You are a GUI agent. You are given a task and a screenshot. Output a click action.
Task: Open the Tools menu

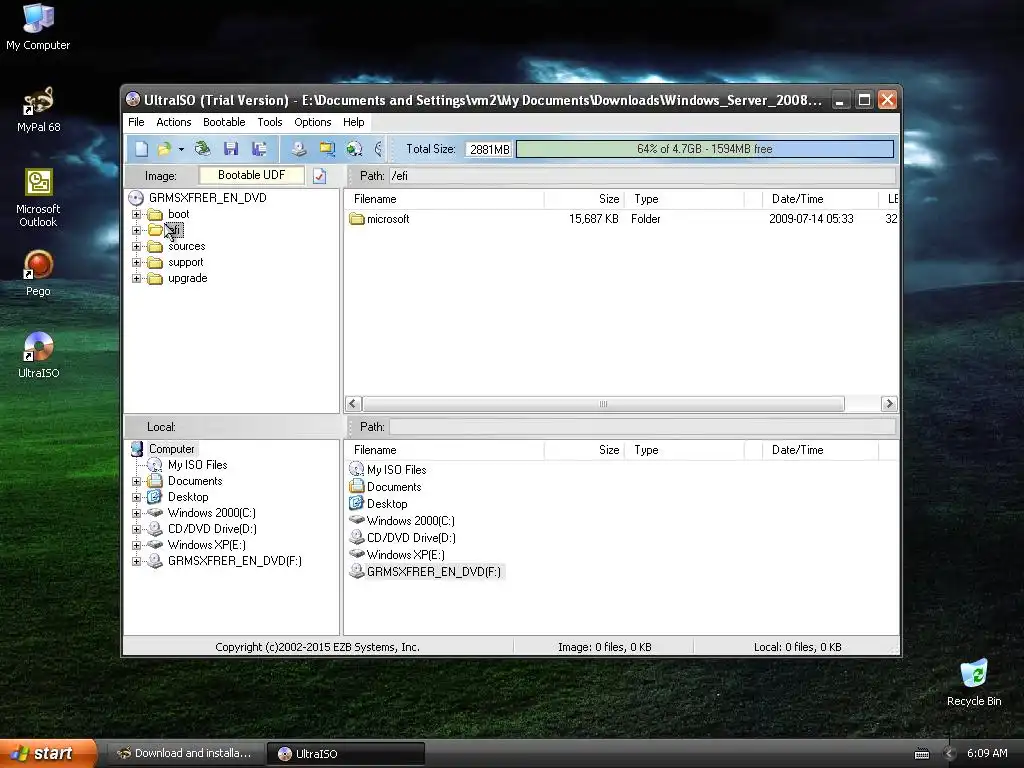(x=270, y=122)
